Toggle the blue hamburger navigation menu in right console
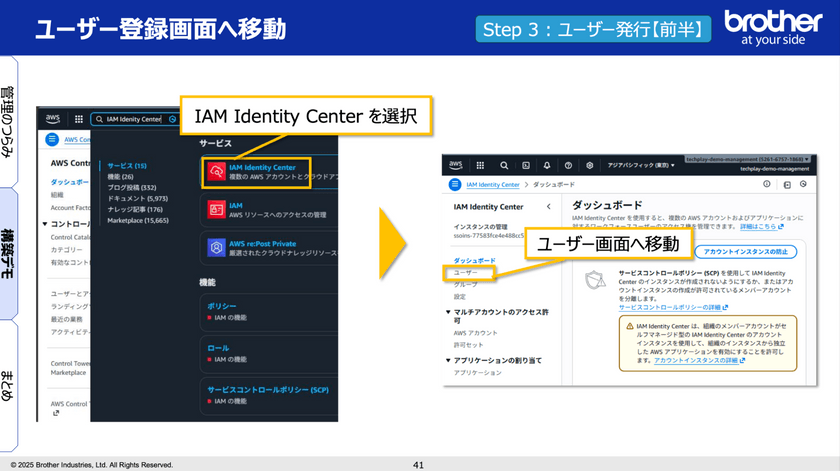The height and width of the screenshot is (471, 840). pos(455,185)
